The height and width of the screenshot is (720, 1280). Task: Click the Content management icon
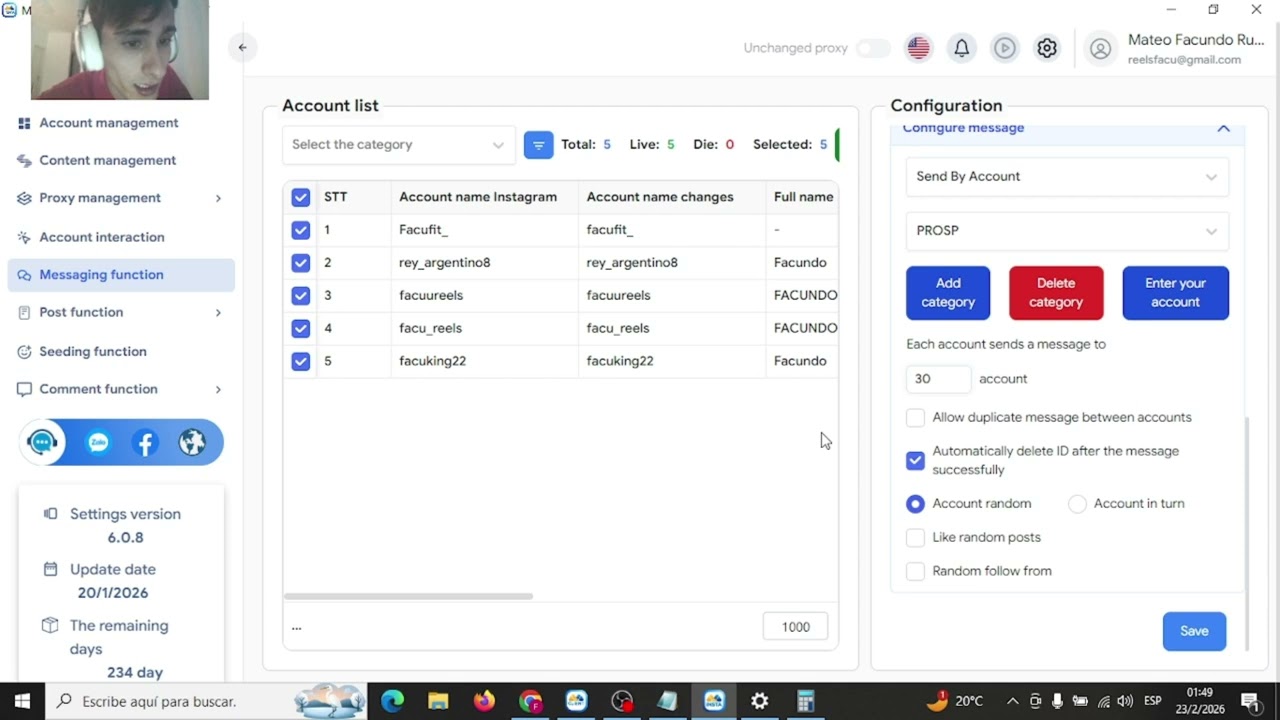click(x=24, y=160)
